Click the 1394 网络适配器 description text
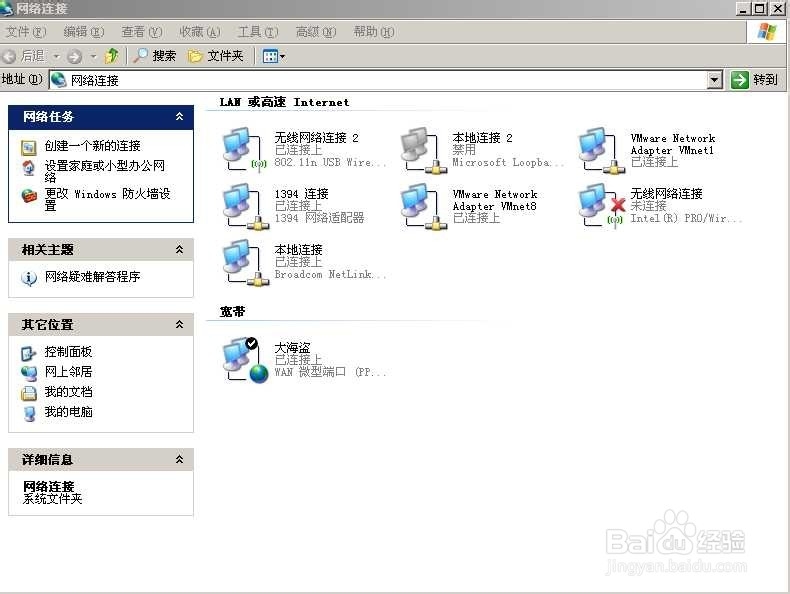 click(319, 218)
